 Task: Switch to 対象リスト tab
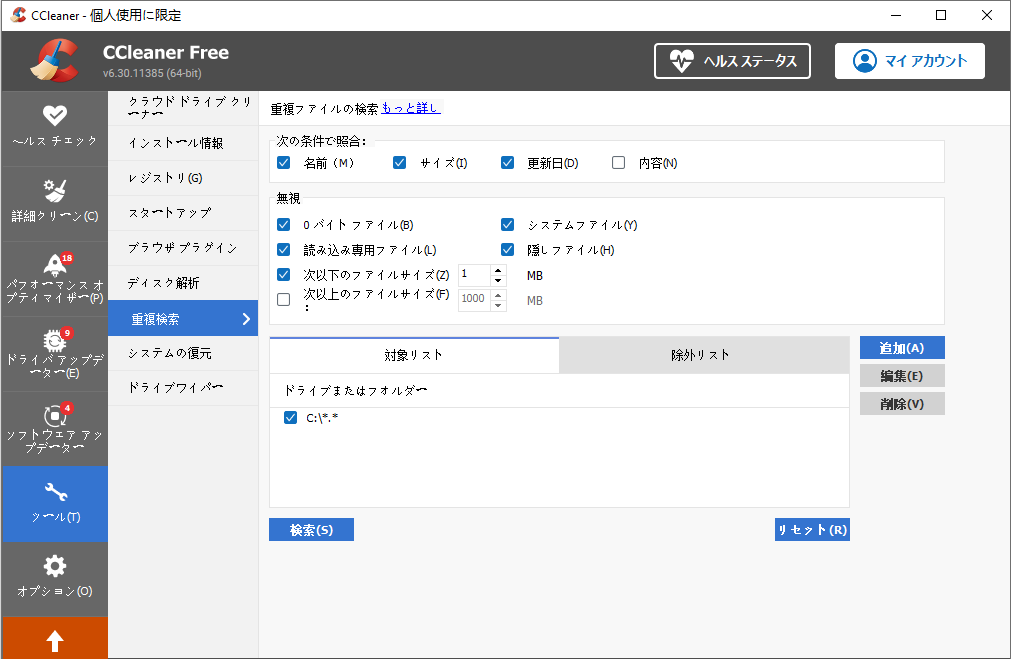coord(414,355)
